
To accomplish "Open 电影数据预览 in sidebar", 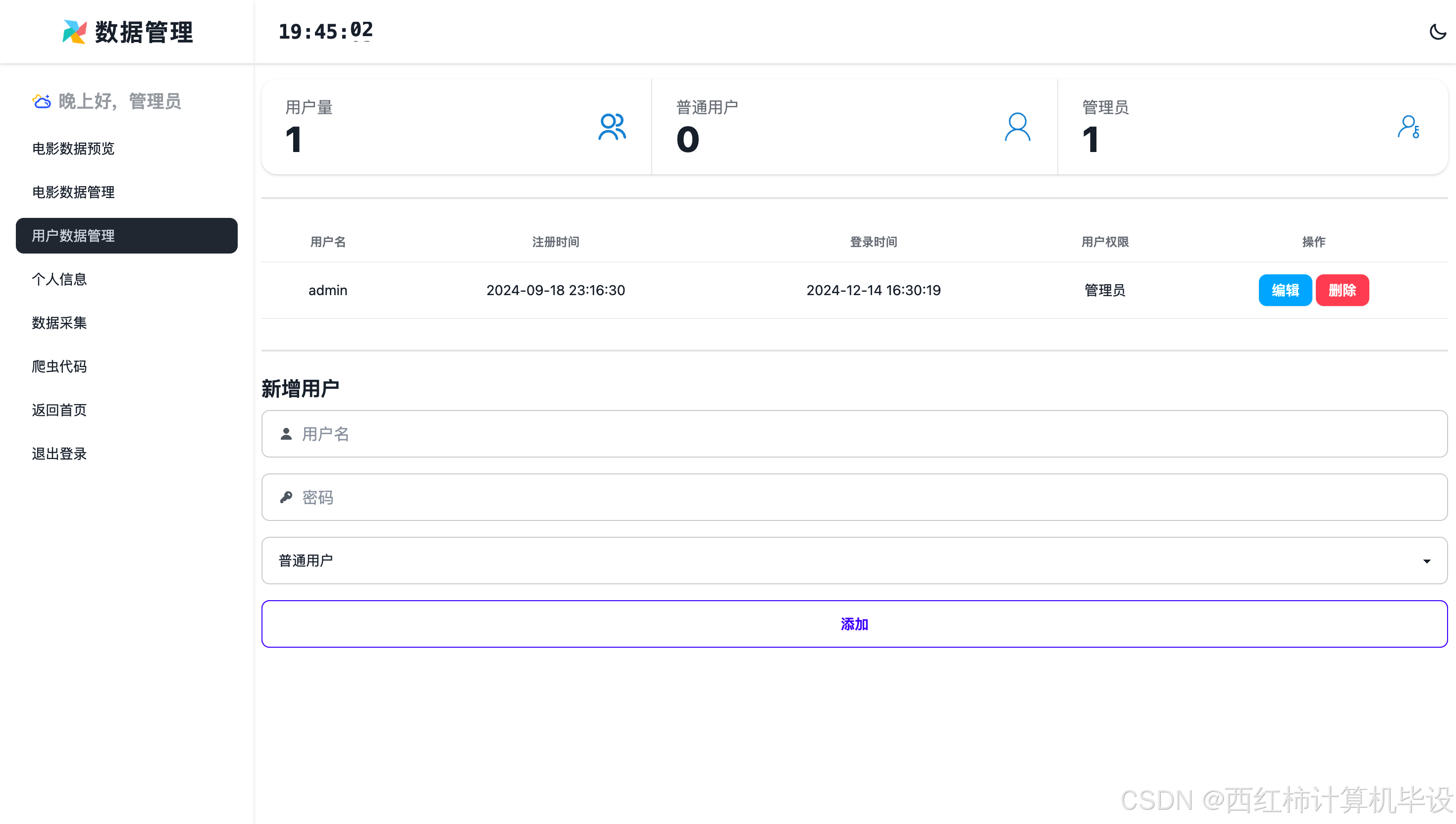I will tap(73, 148).
